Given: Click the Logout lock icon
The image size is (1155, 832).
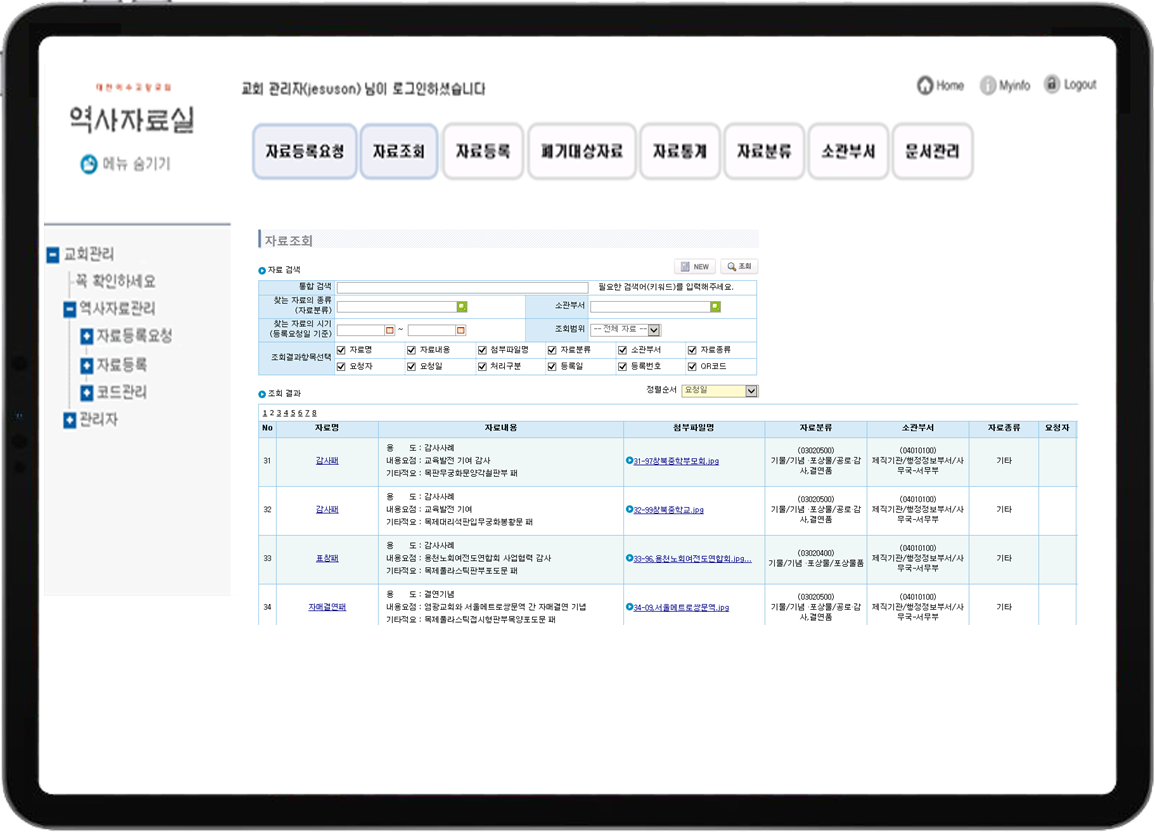Looking at the screenshot, I should point(1052,85).
